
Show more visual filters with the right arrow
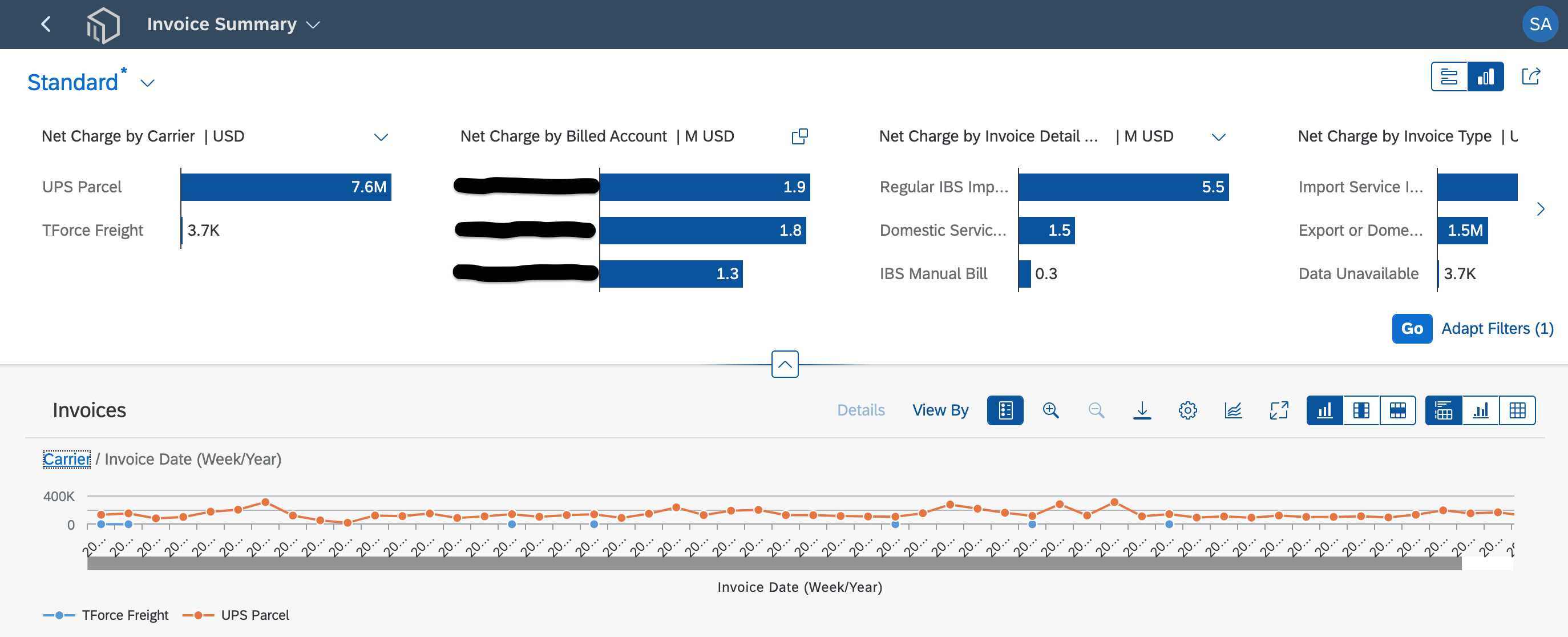(x=1540, y=209)
